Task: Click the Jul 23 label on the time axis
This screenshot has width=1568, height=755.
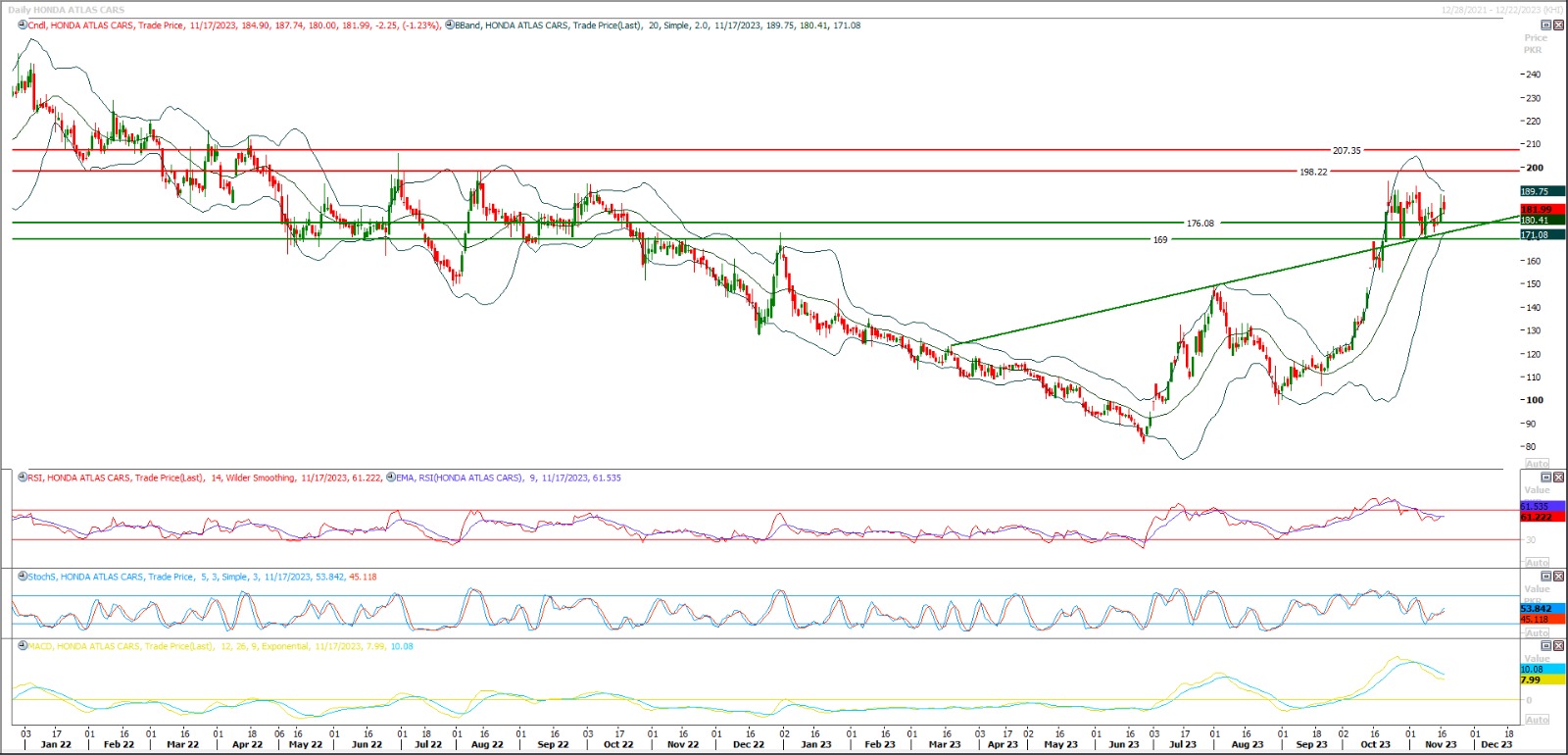Action: [x=1183, y=744]
